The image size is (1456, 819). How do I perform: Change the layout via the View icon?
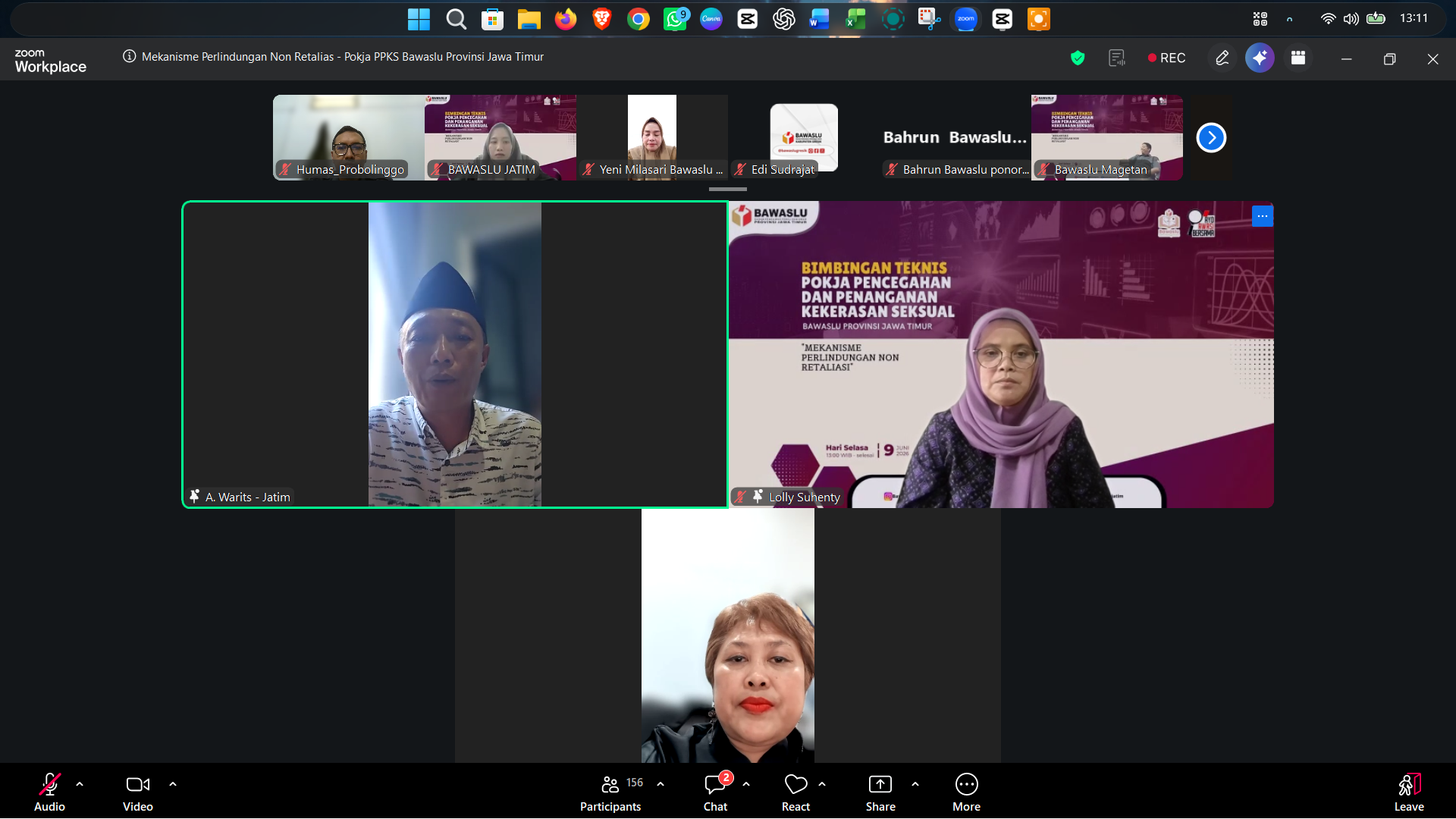[x=1298, y=58]
